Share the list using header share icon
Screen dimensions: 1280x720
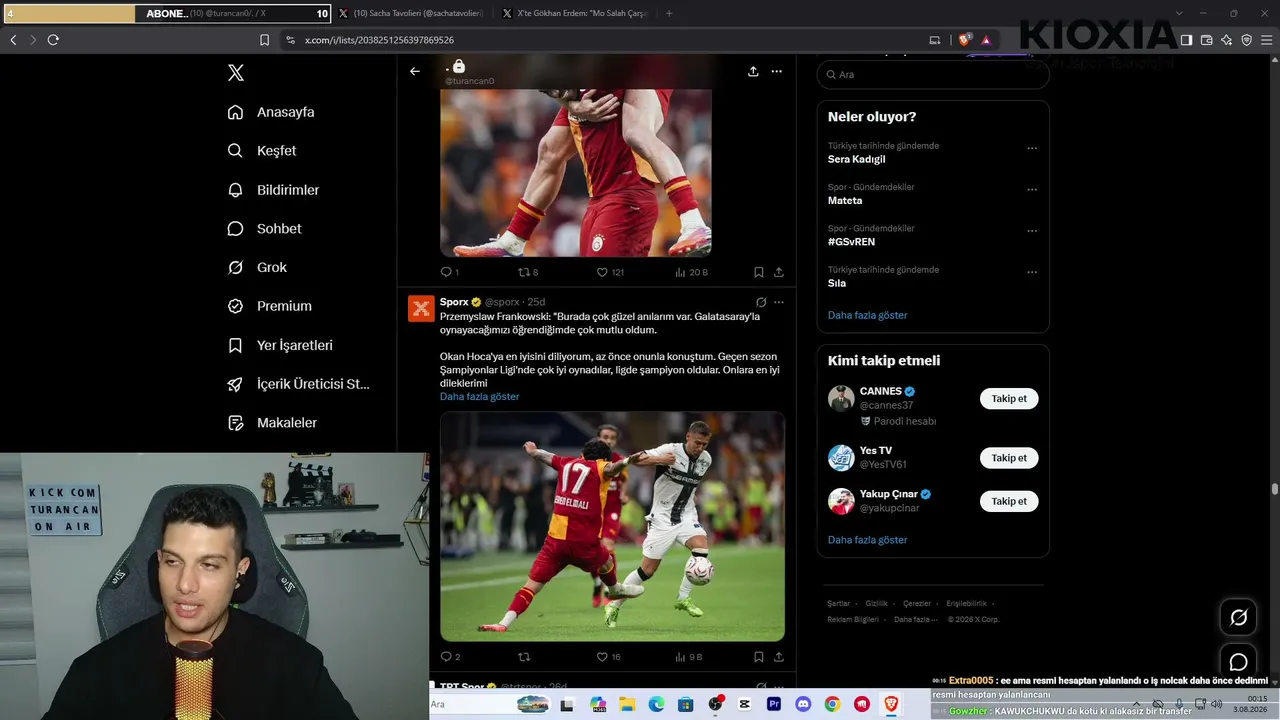coord(753,71)
